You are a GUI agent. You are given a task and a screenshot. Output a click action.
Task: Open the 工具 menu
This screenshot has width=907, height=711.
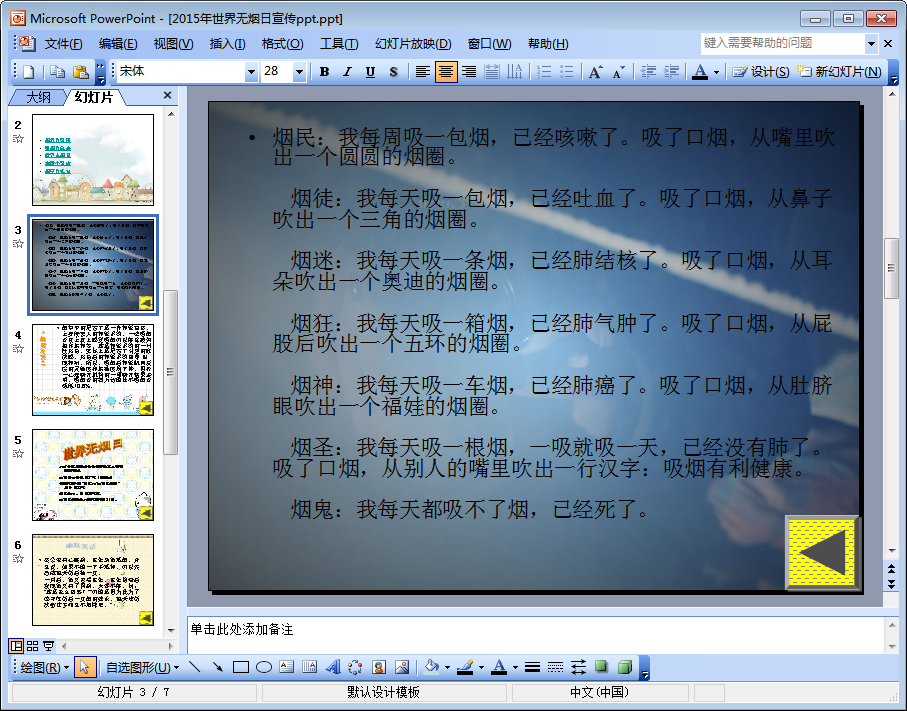(338, 44)
